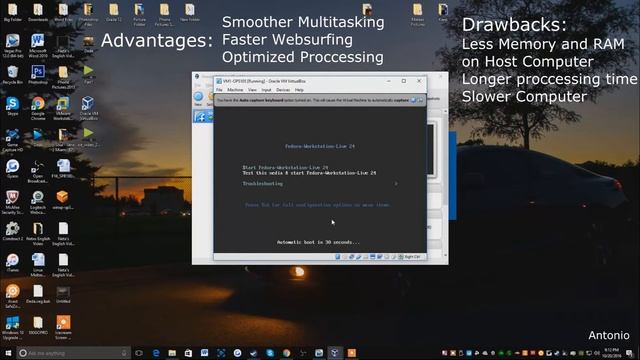
Task: Select 'Start Fedora-Workstation-Live 24' boot entry
Action: click(x=285, y=167)
